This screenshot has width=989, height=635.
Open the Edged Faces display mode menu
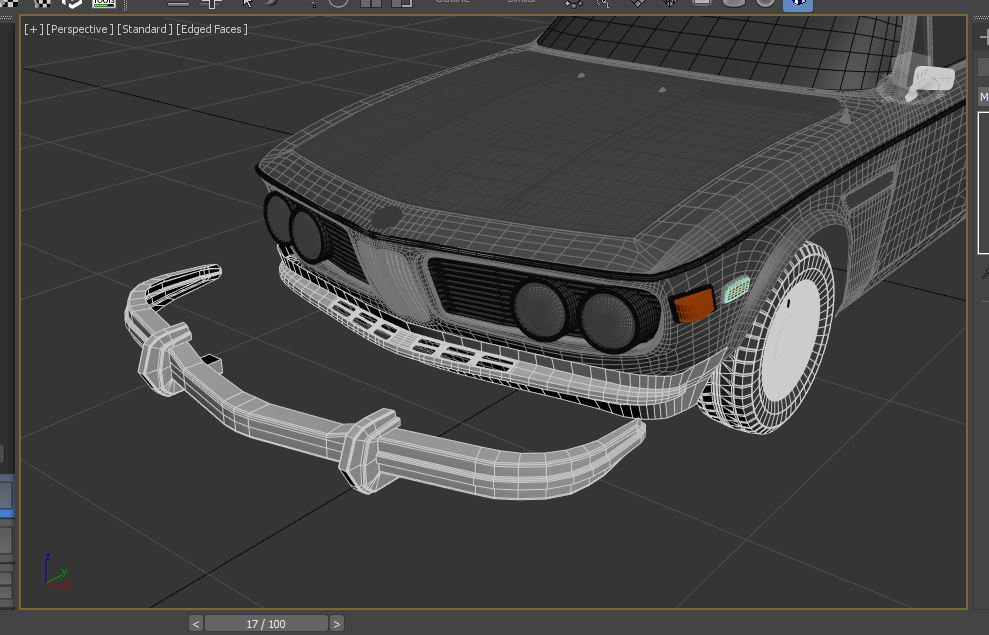[211, 29]
